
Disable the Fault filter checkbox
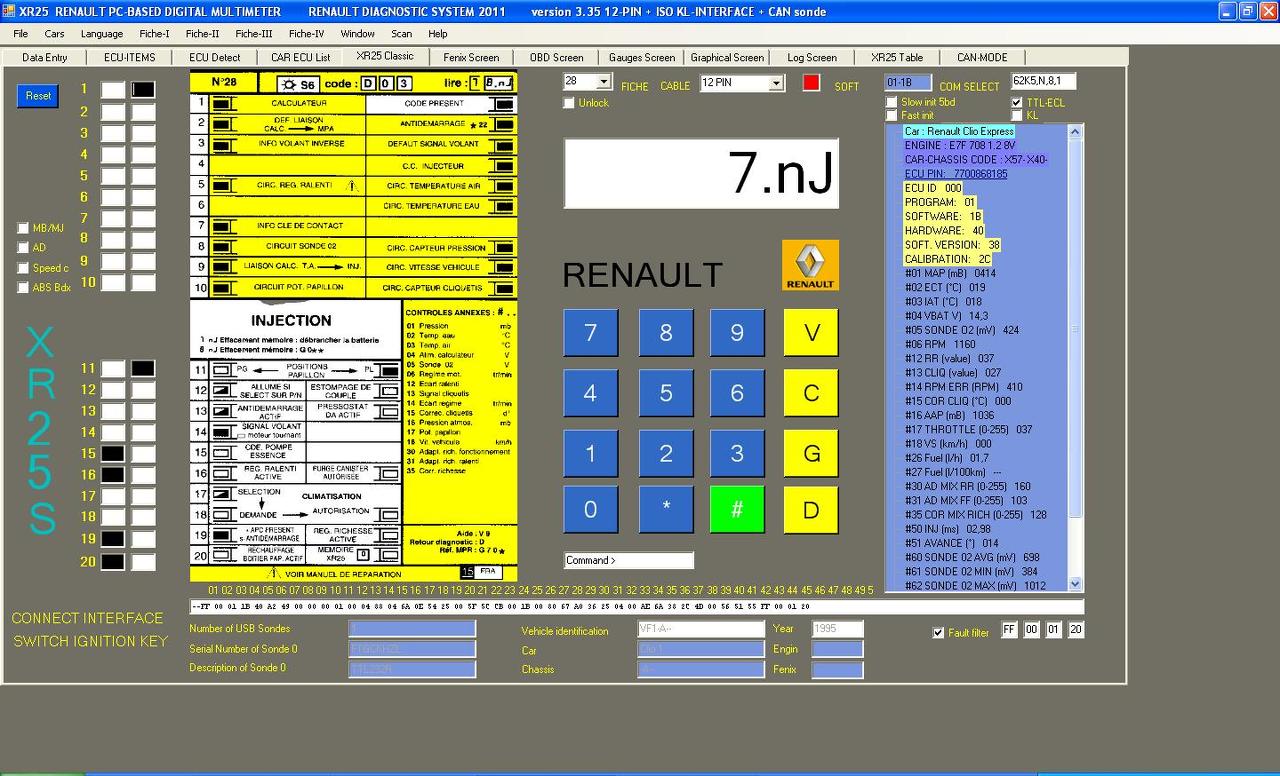[938, 632]
